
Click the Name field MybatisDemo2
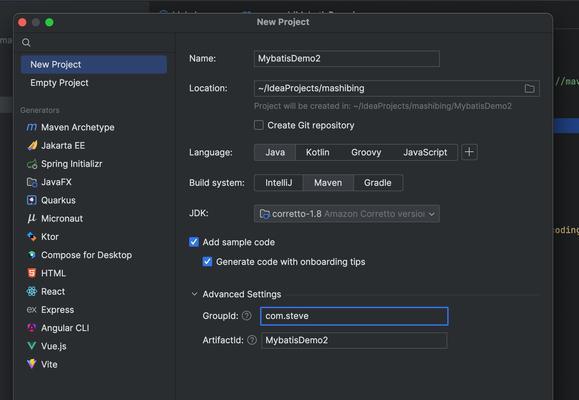346,59
